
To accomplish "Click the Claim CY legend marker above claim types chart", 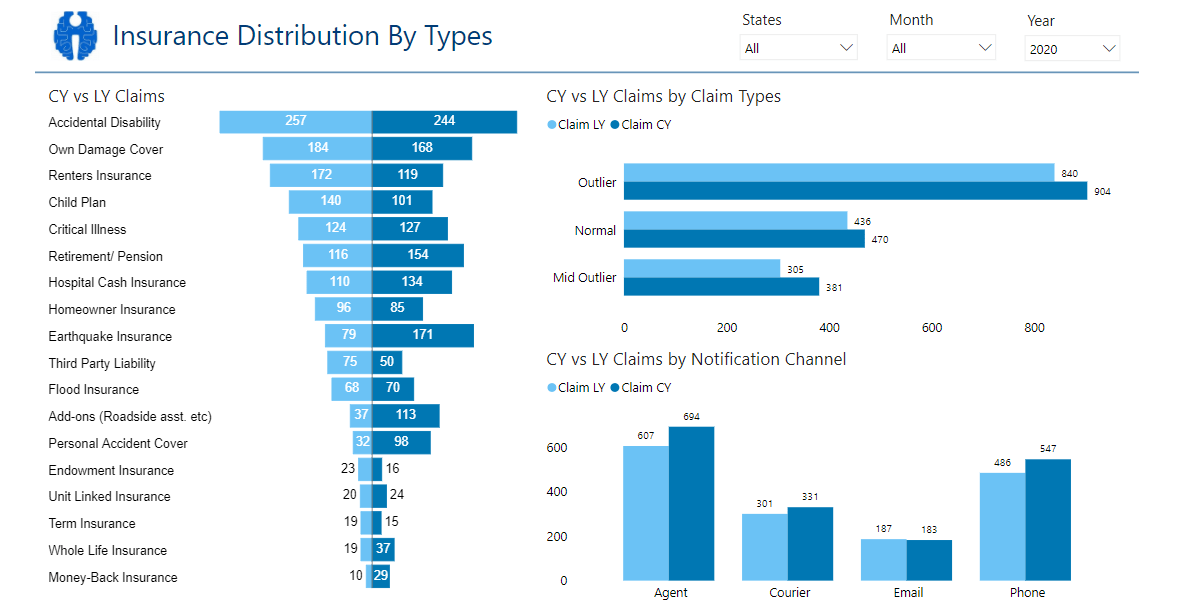I will pyautogui.click(x=615, y=124).
